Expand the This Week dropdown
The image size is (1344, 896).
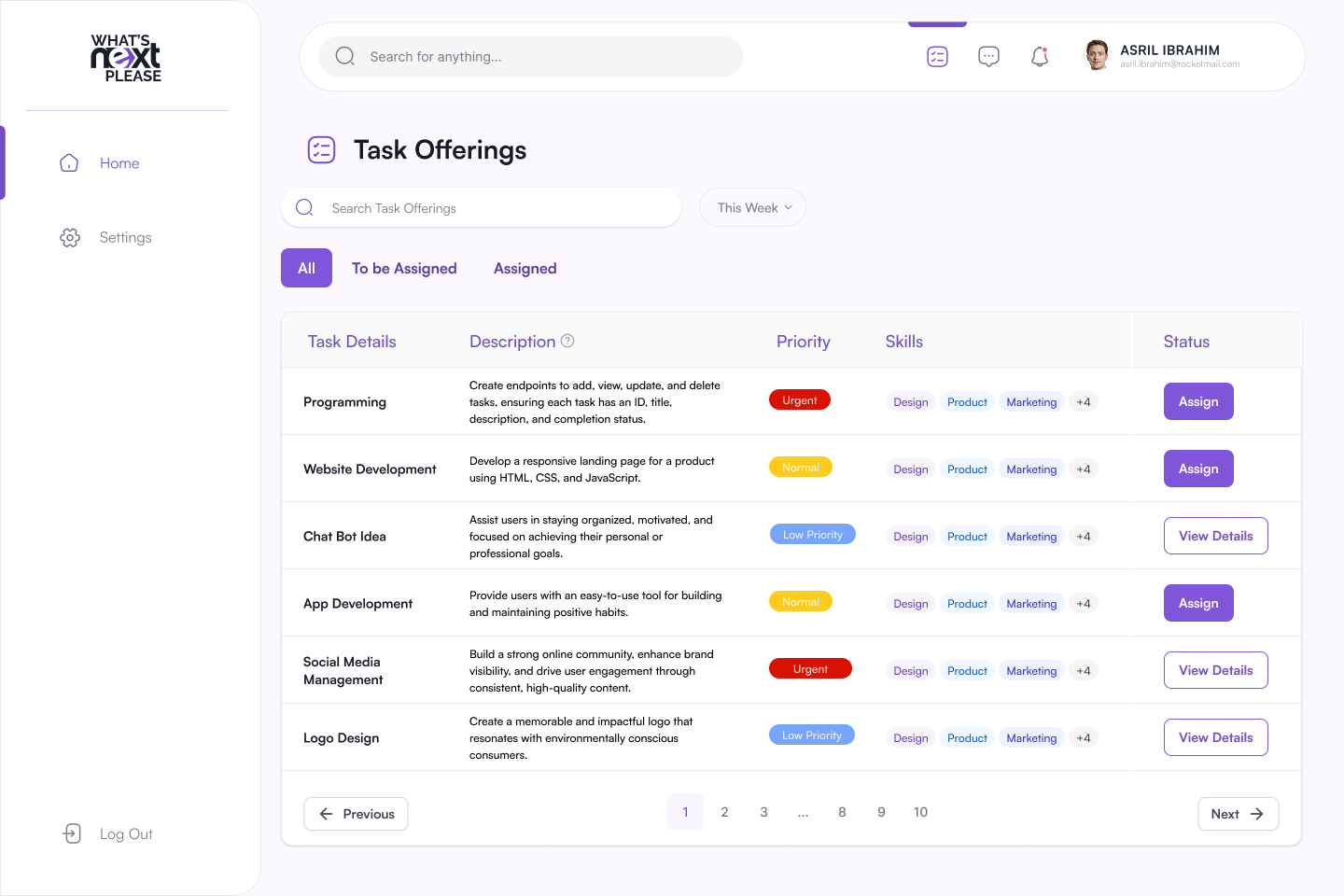pyautogui.click(x=752, y=208)
